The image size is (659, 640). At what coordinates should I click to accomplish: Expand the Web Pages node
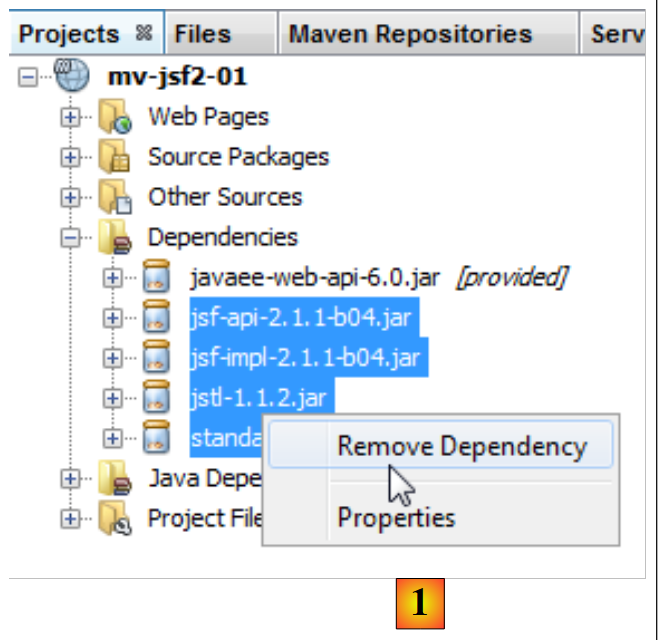[69, 118]
